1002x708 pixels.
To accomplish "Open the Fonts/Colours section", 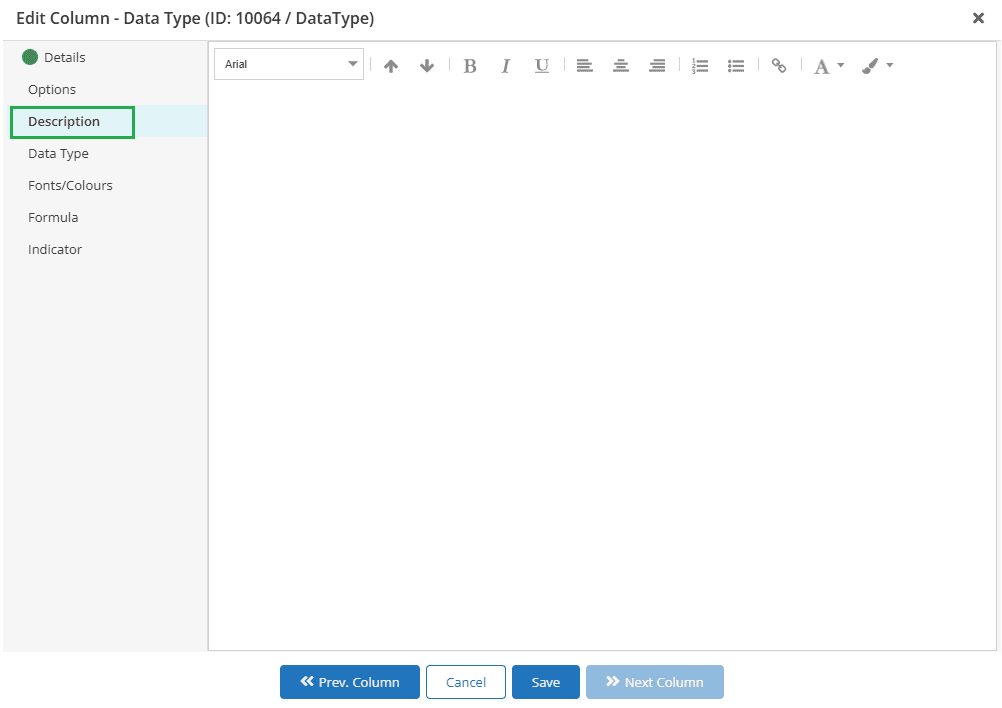I will click(x=70, y=185).
